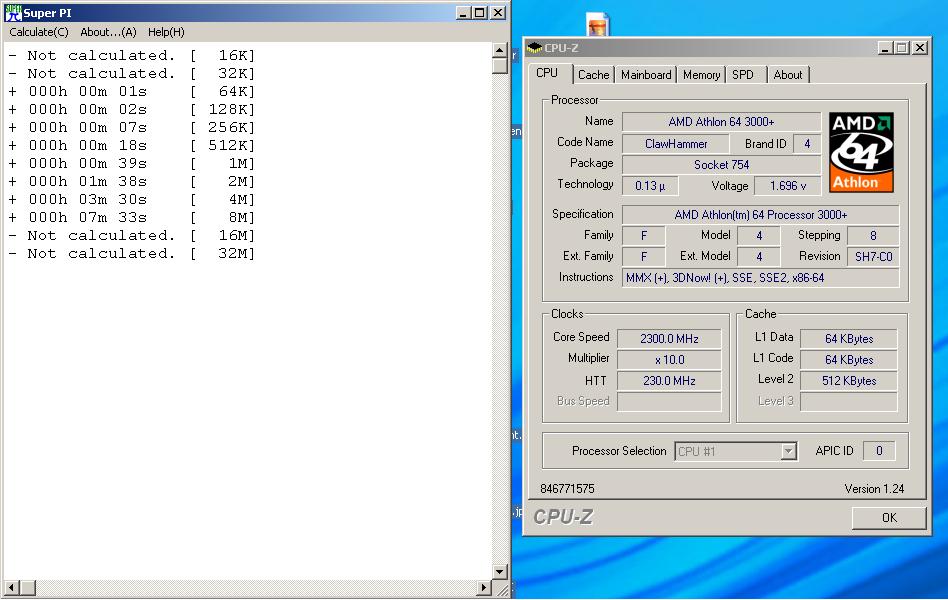Viewport: 948px width, 600px height.
Task: Click the Super PI vertical scrollbar down arrow
Action: [x=499, y=572]
